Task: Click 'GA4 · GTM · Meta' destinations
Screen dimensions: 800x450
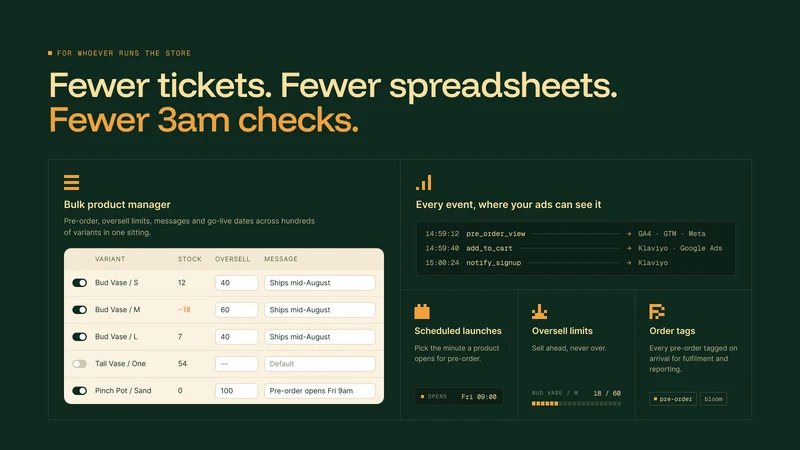Action: pyautogui.click(x=672, y=234)
